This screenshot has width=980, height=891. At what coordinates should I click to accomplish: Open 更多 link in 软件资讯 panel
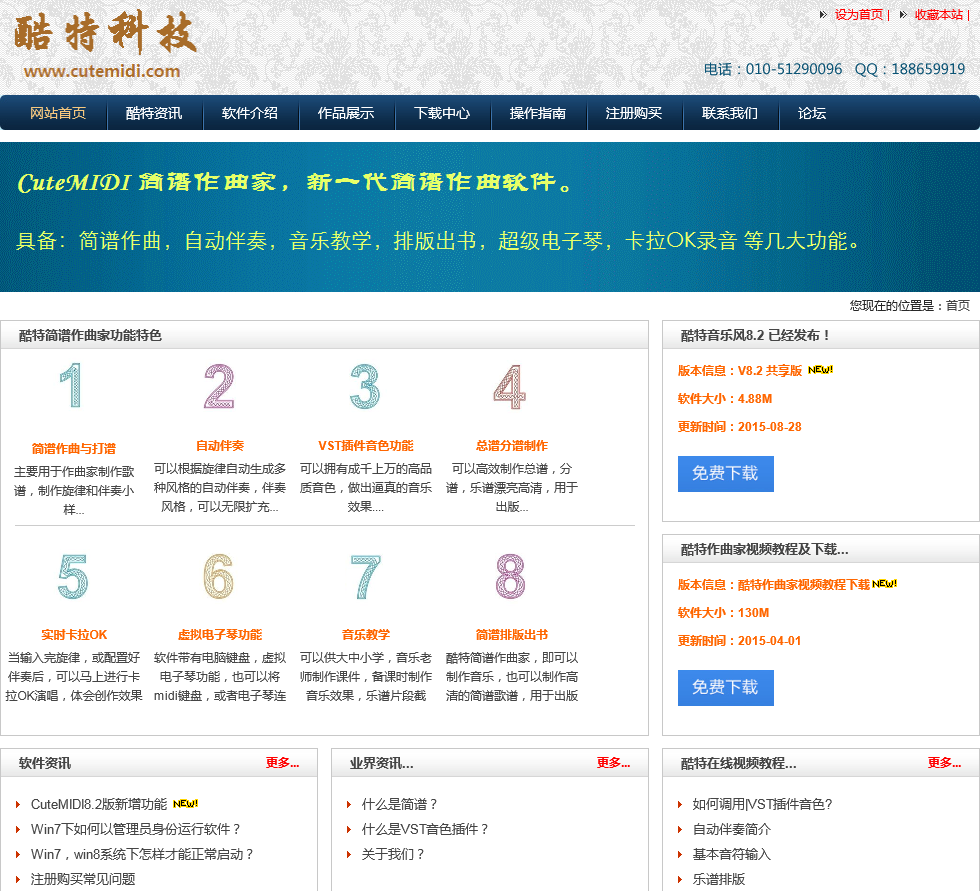tap(282, 762)
